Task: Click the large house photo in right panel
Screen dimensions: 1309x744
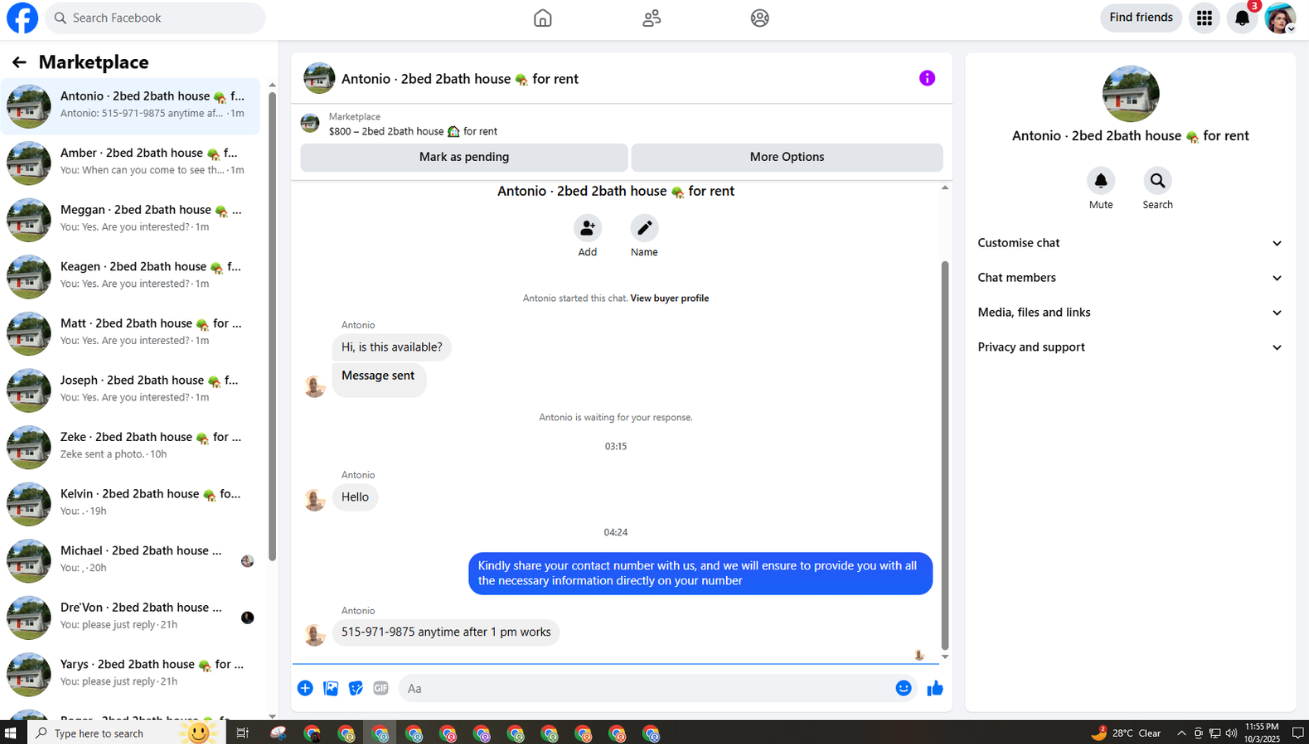Action: pos(1131,94)
